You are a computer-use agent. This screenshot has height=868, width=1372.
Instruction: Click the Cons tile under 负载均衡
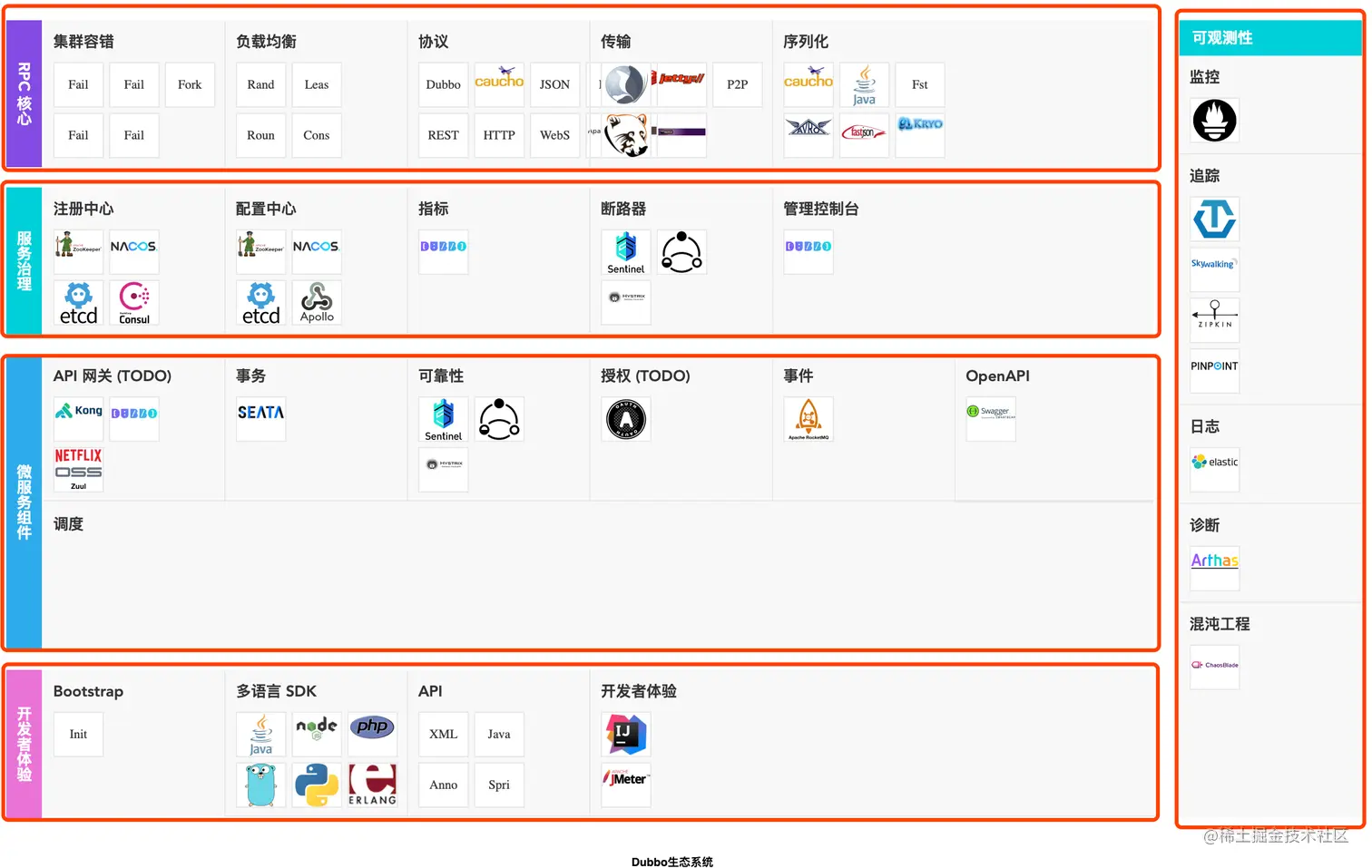(x=317, y=136)
